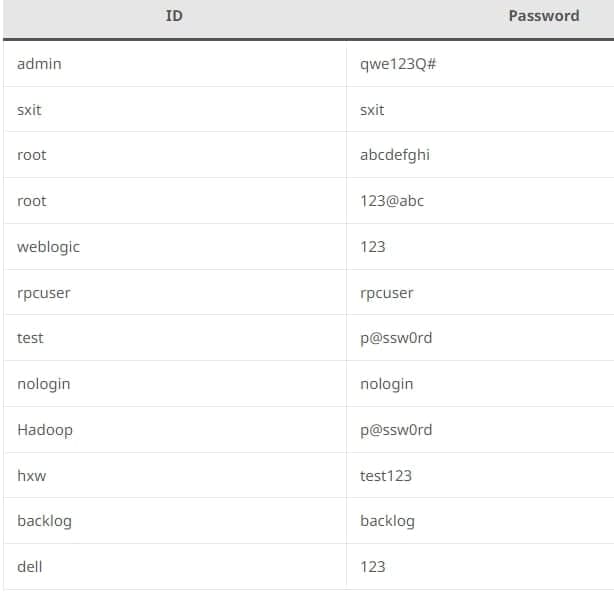Click the abcdefghi password cell
The height and width of the screenshot is (594, 614).
point(395,155)
